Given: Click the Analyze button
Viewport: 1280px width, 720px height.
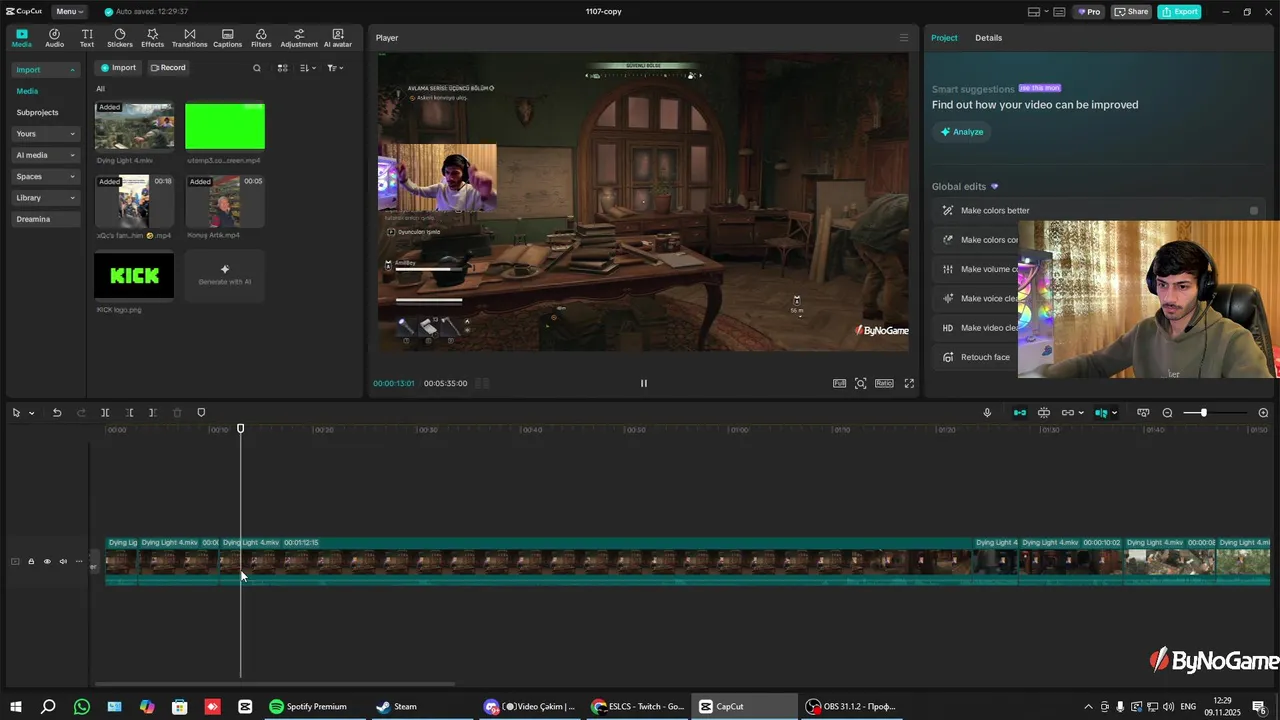Looking at the screenshot, I should point(962,132).
